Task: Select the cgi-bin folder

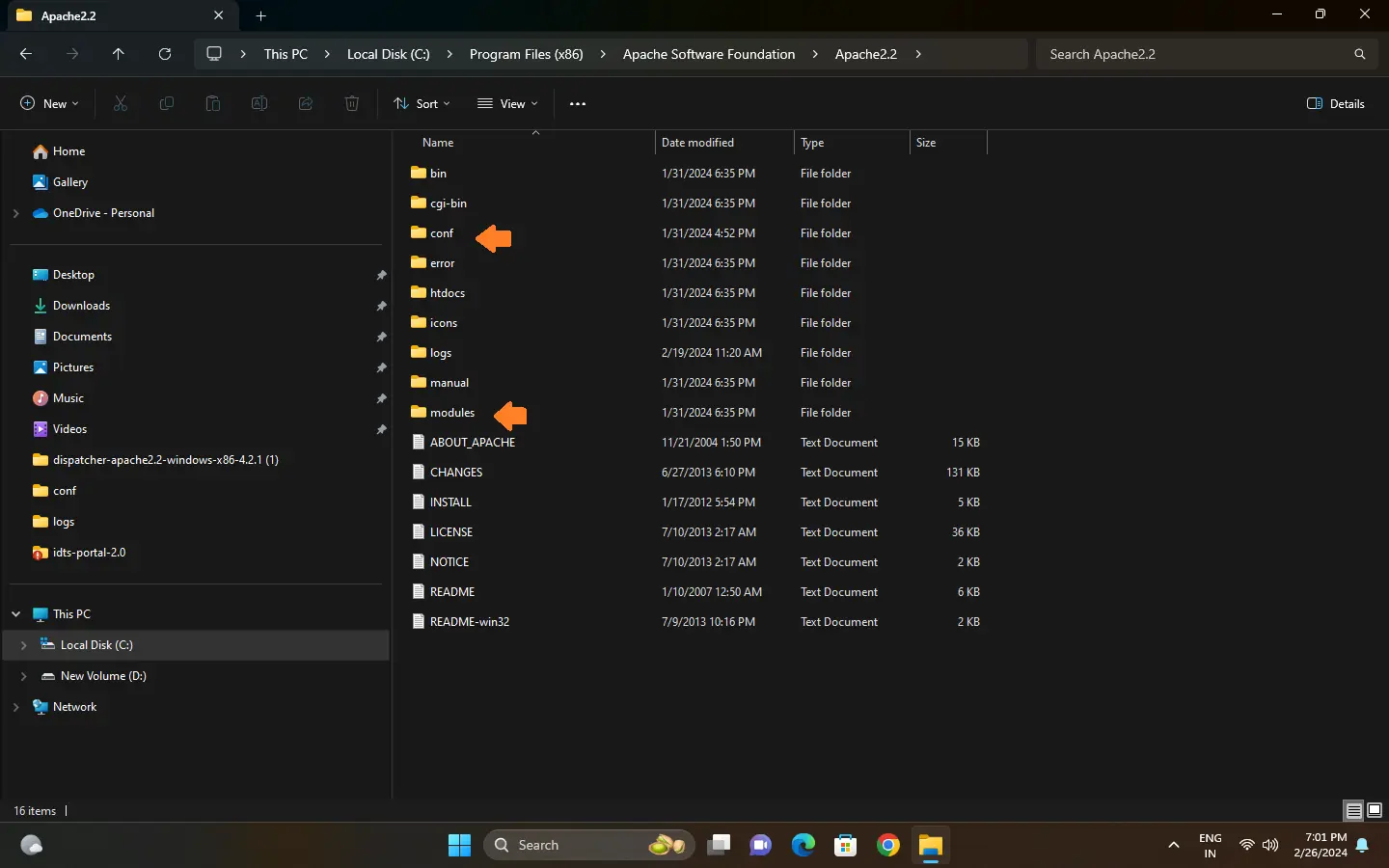Action: (x=449, y=203)
